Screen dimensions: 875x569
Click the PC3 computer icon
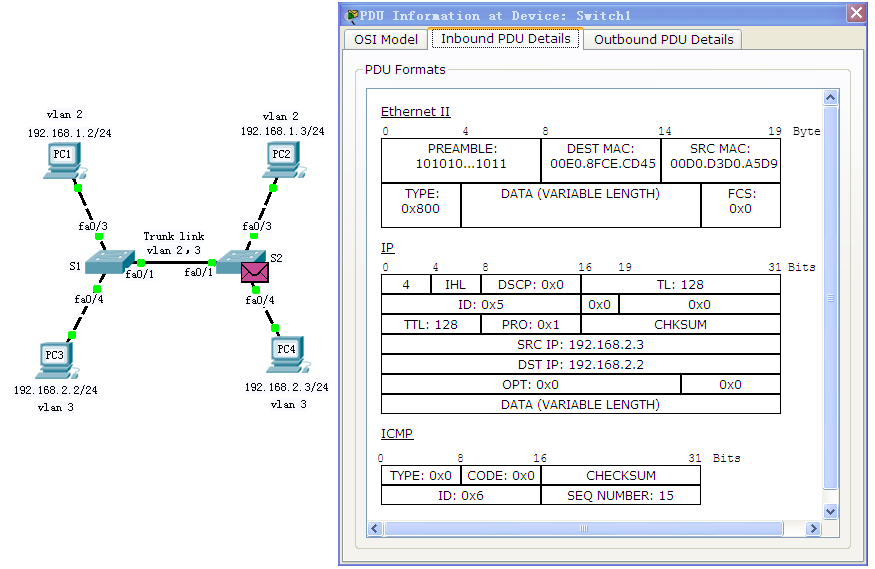55,359
